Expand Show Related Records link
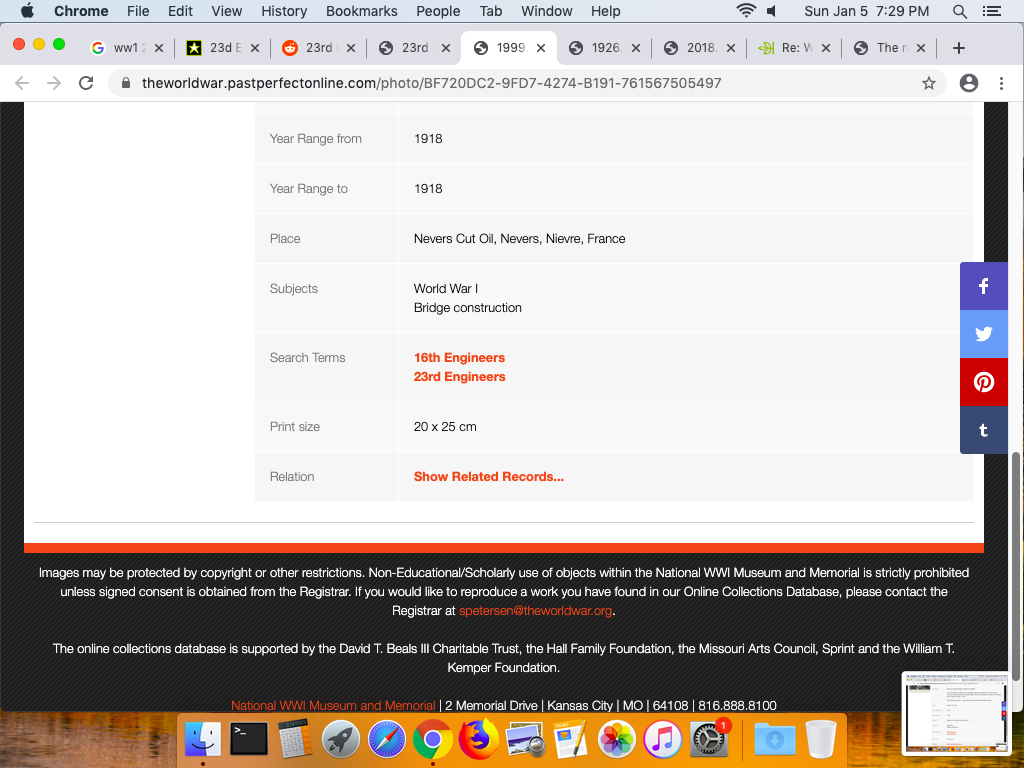 (488, 477)
